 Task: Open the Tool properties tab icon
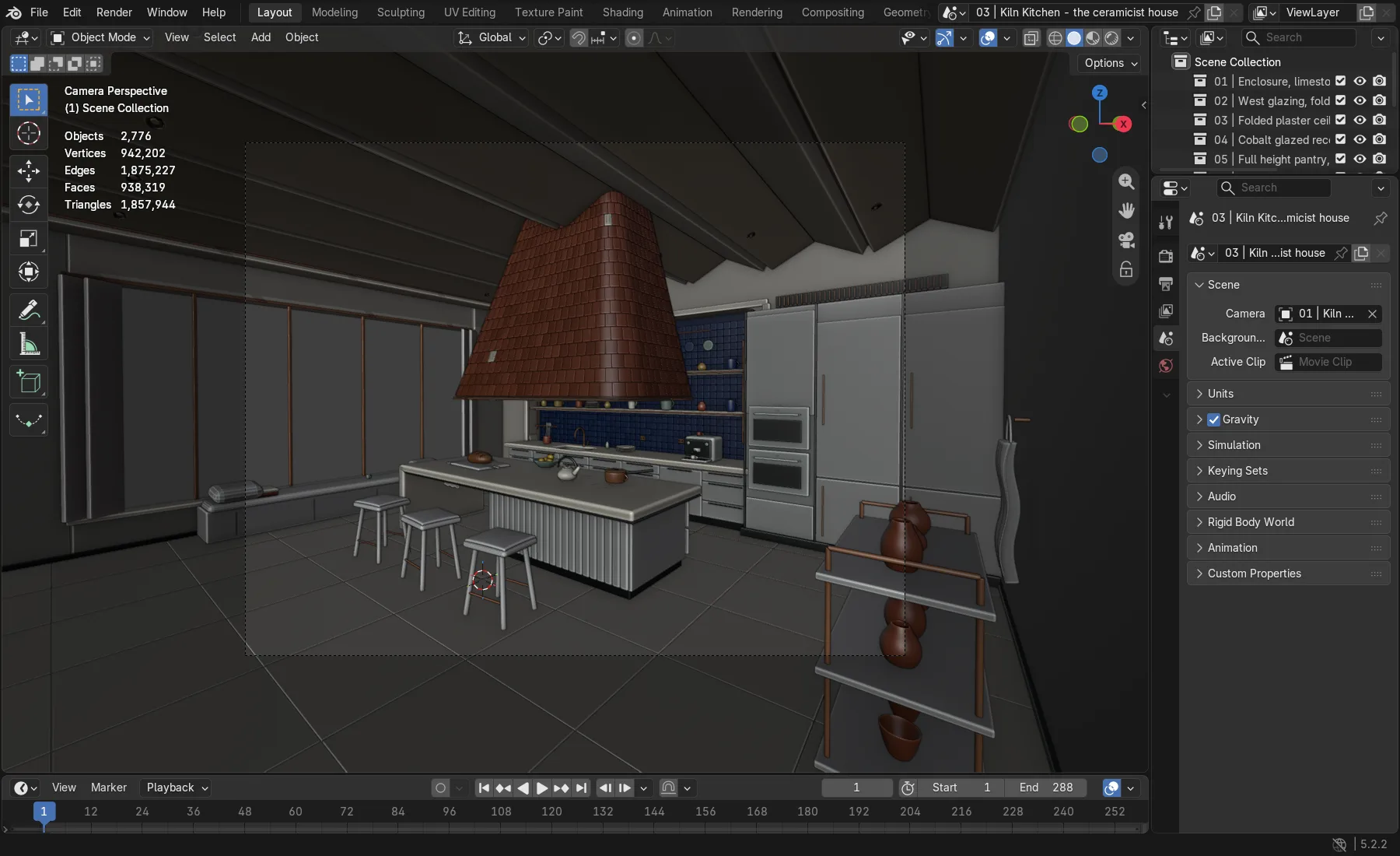[x=1165, y=223]
